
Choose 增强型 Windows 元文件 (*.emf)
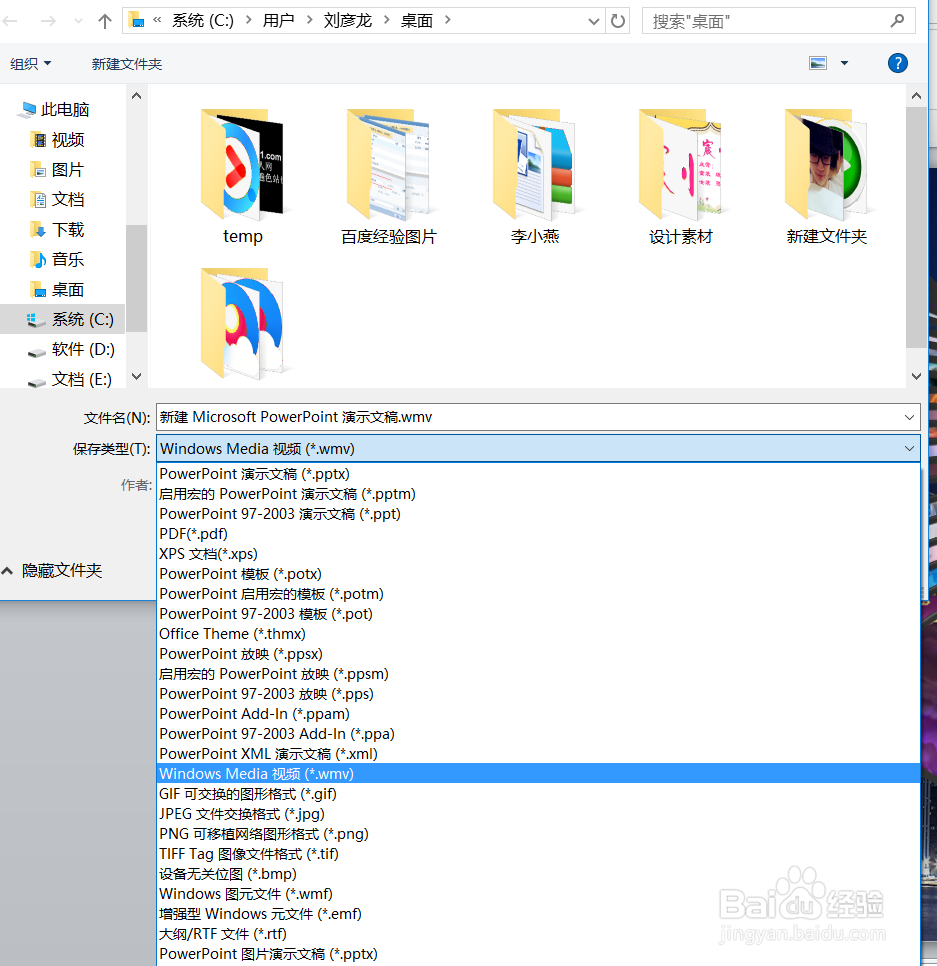point(538,914)
